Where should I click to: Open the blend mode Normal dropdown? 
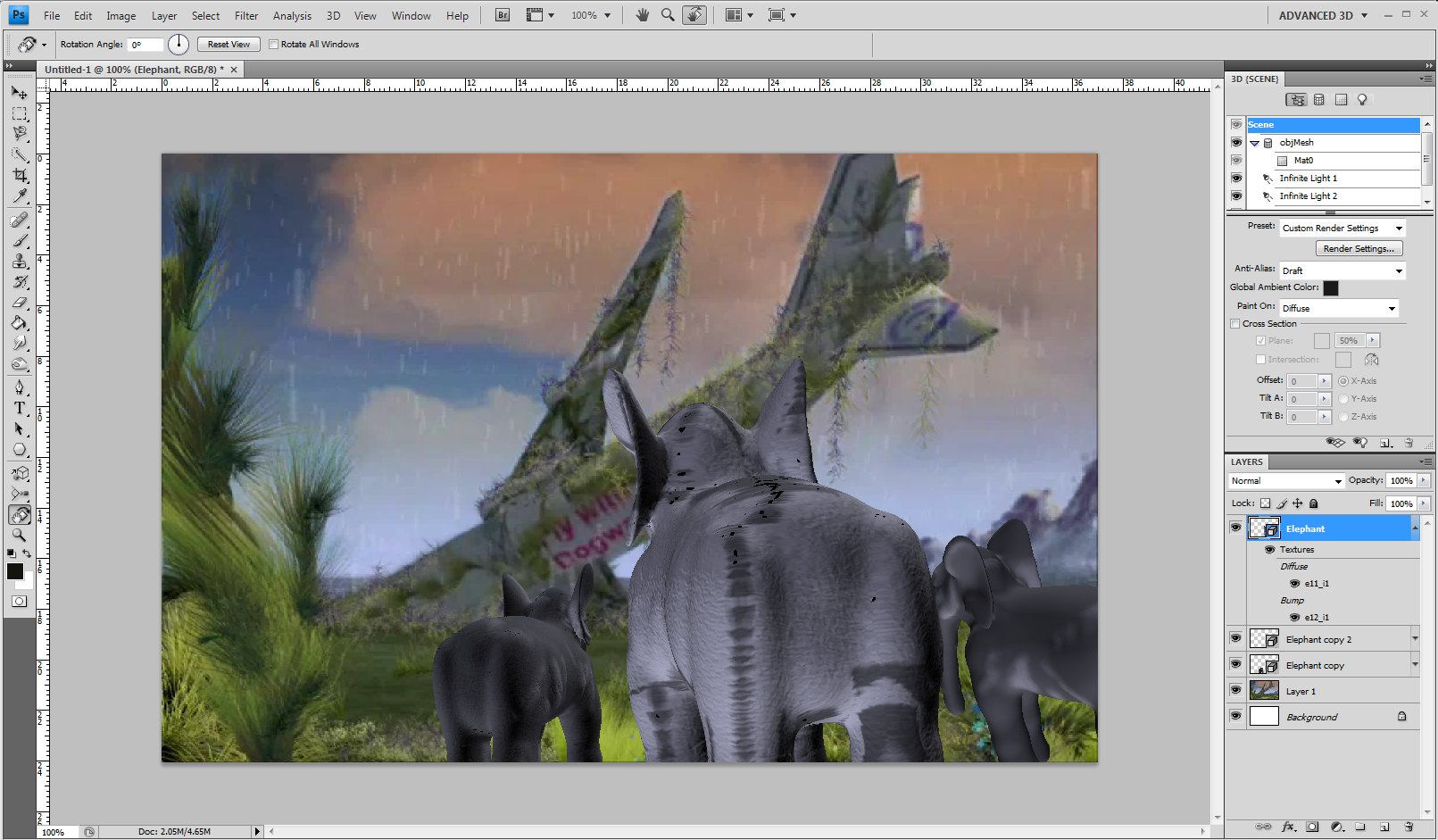(x=1285, y=481)
